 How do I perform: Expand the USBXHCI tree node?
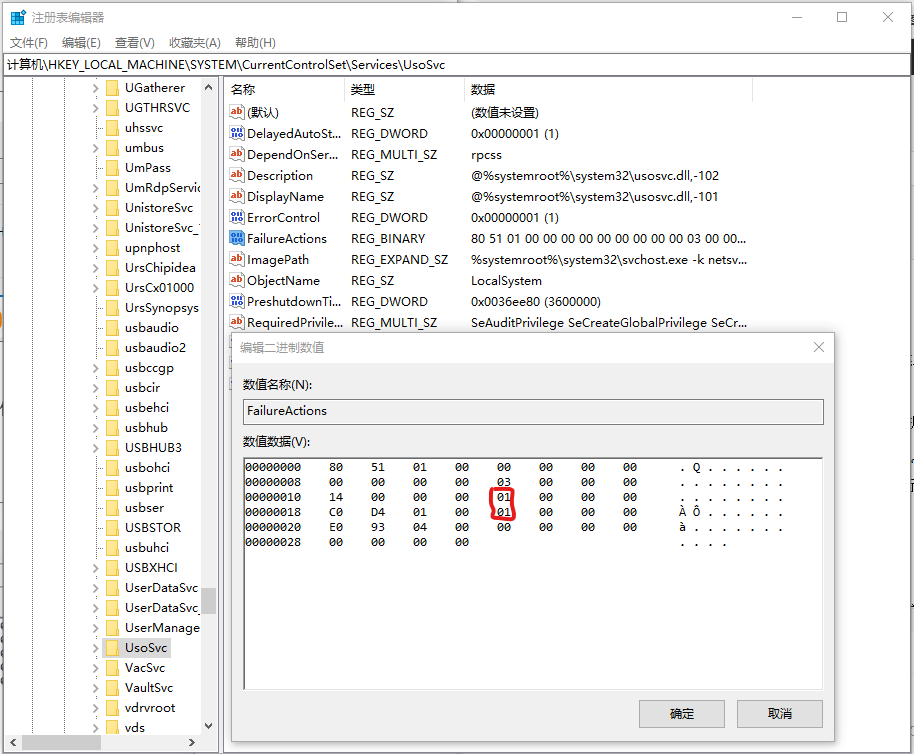tap(96, 568)
